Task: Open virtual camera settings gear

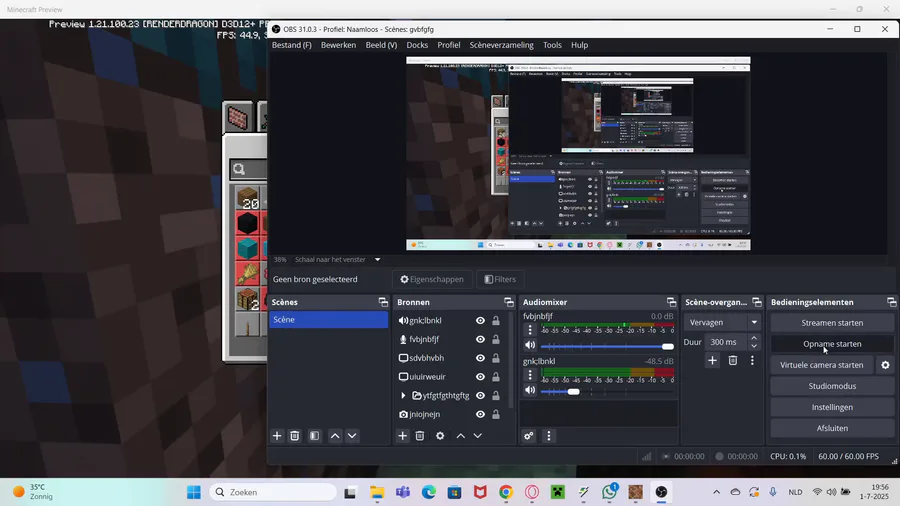Action: pos(886,365)
